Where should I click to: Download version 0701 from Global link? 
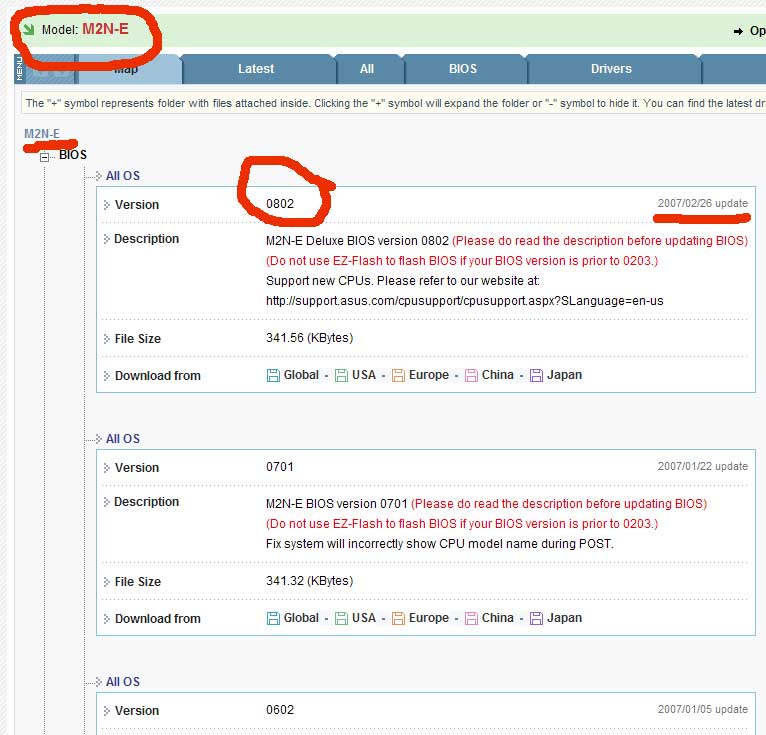coord(301,618)
